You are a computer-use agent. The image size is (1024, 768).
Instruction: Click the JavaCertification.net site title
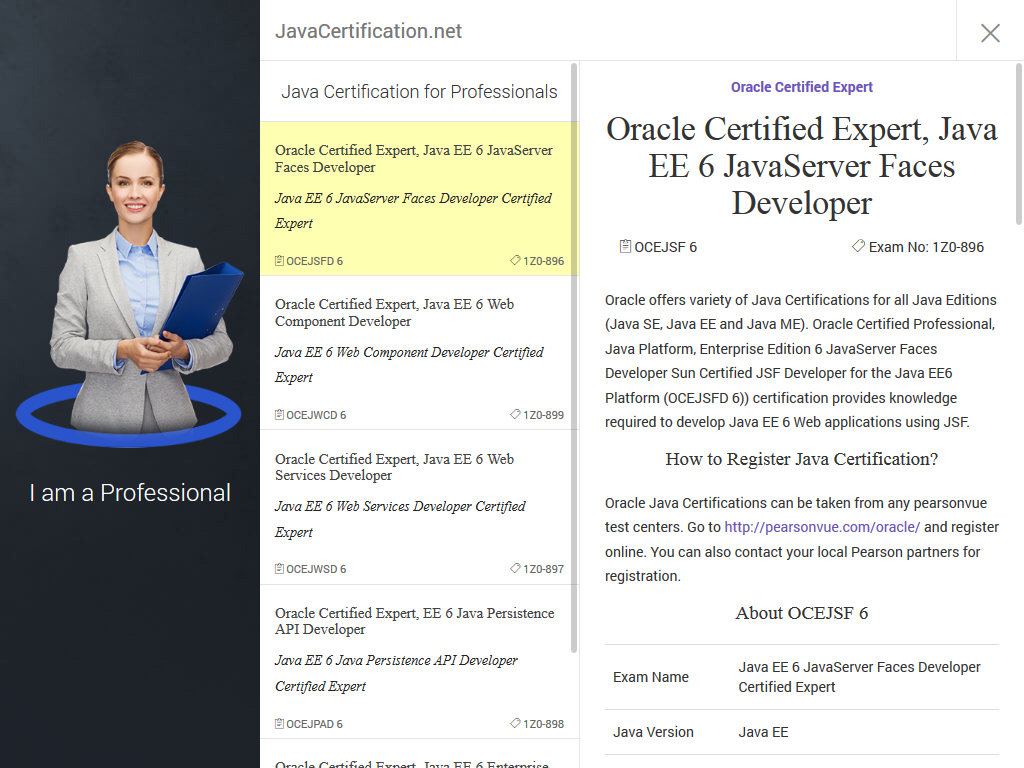point(369,31)
